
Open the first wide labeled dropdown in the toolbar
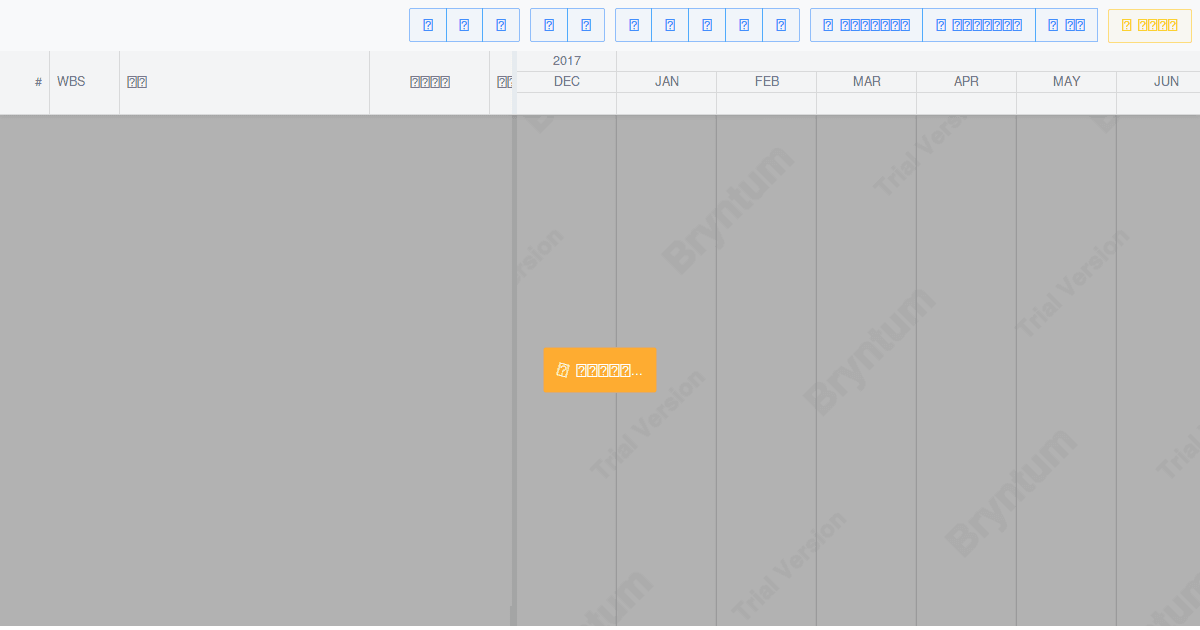[866, 24]
